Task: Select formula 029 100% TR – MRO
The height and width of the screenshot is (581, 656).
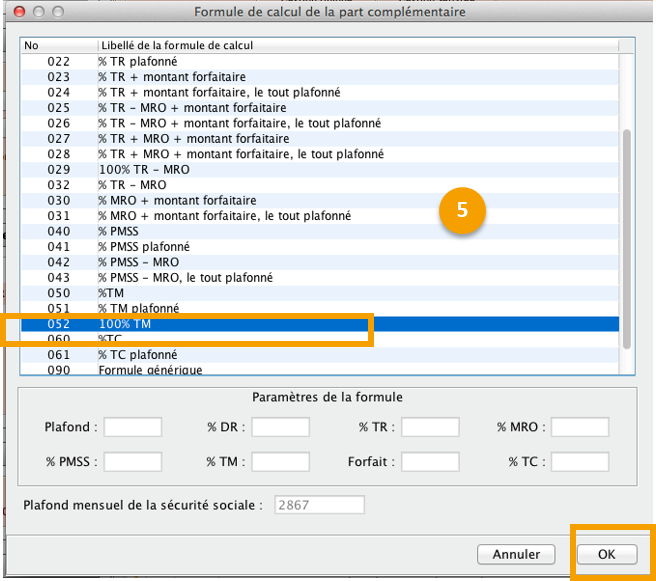Action: click(300, 170)
